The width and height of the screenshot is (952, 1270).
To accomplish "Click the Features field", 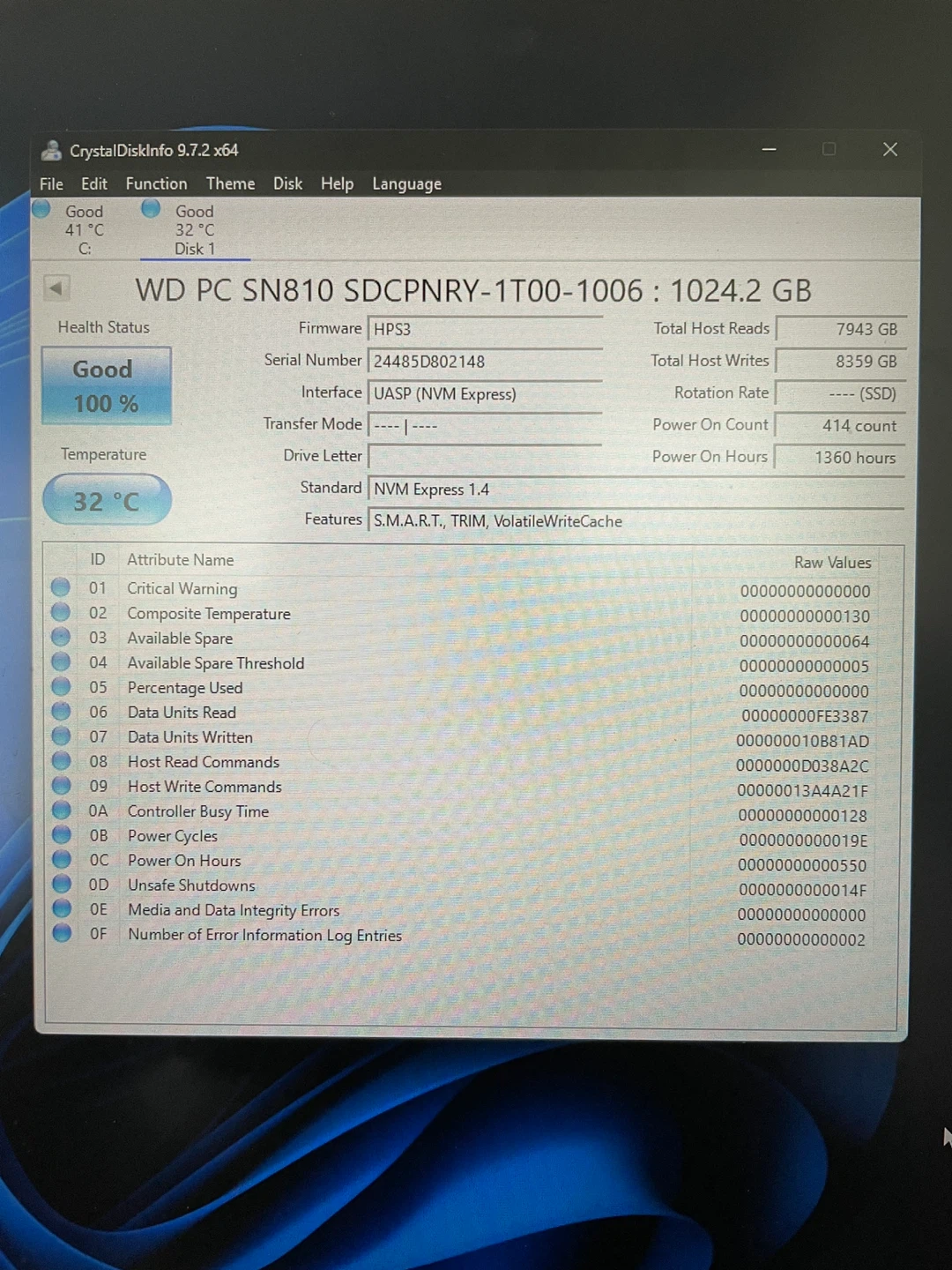I will pyautogui.click(x=636, y=521).
